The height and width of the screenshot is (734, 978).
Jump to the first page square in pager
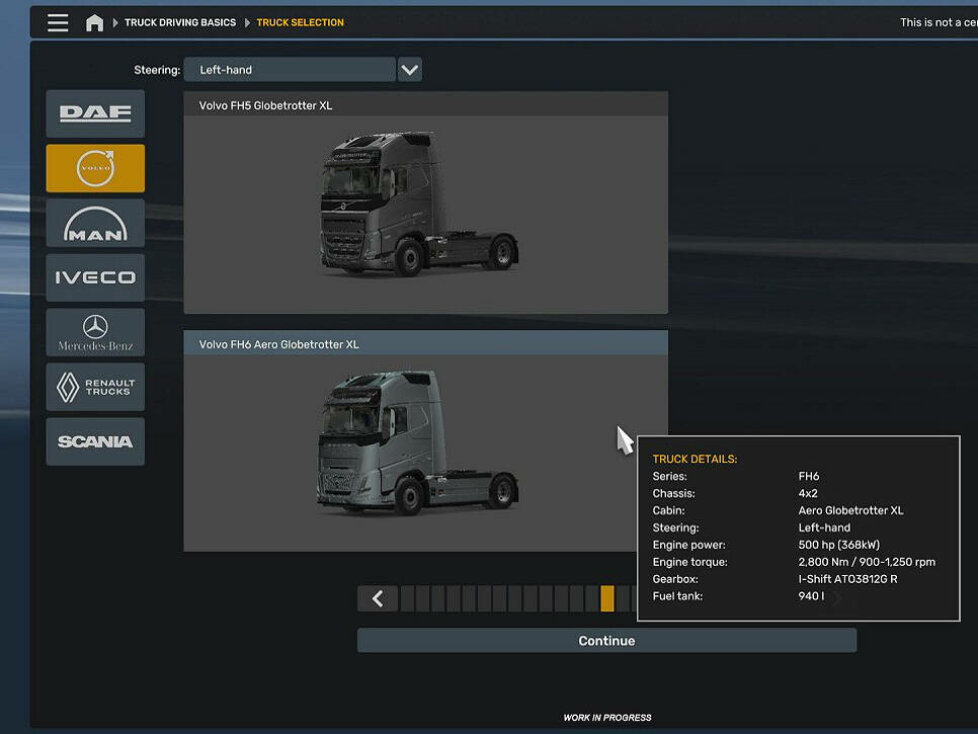pos(407,599)
